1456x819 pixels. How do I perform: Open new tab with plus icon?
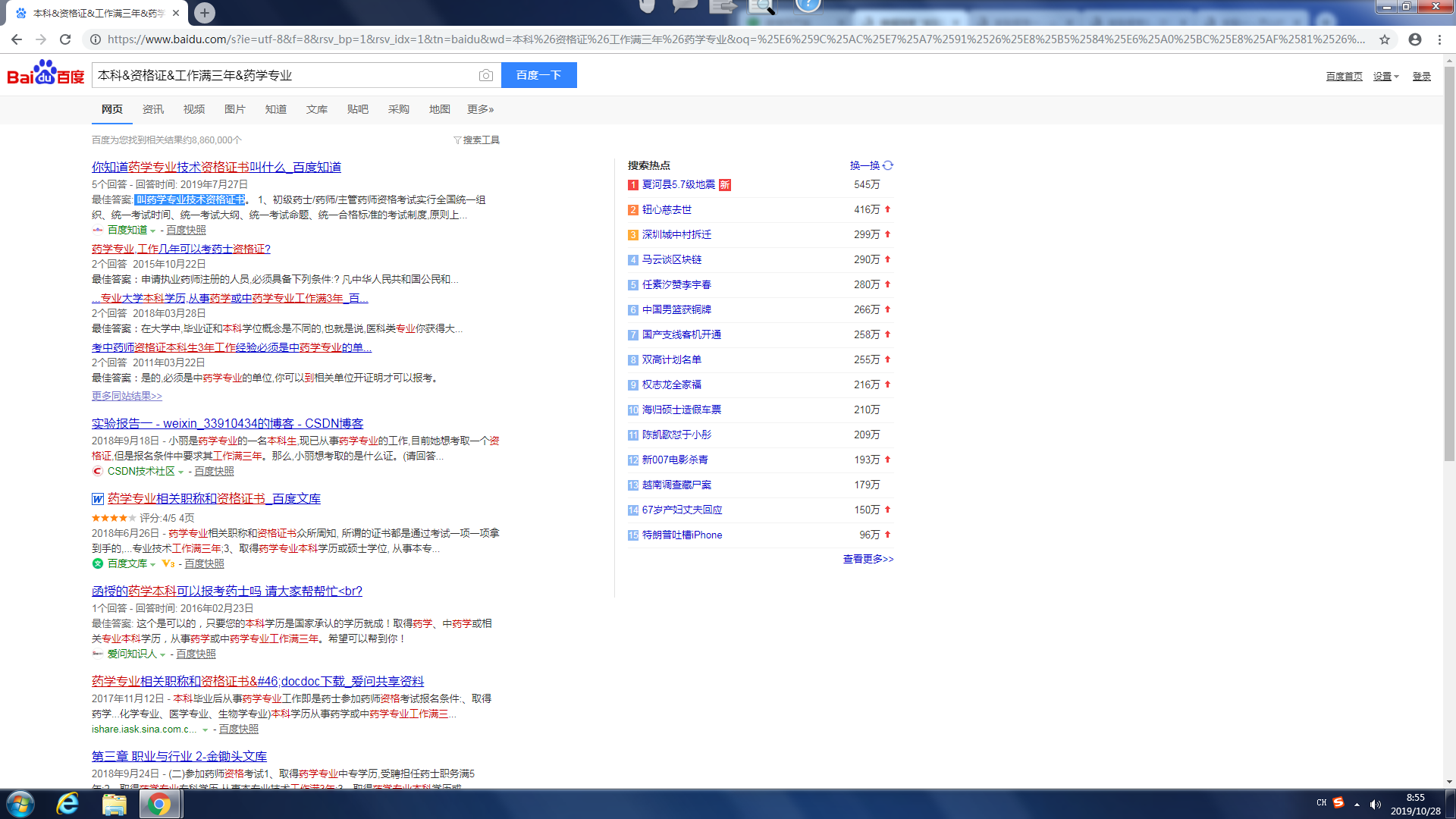[x=205, y=13]
